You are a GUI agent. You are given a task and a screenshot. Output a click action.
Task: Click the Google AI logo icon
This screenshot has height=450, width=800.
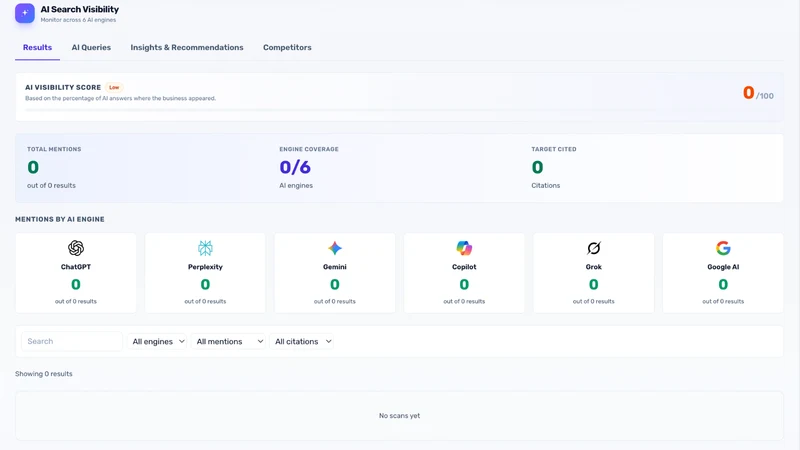(x=723, y=248)
